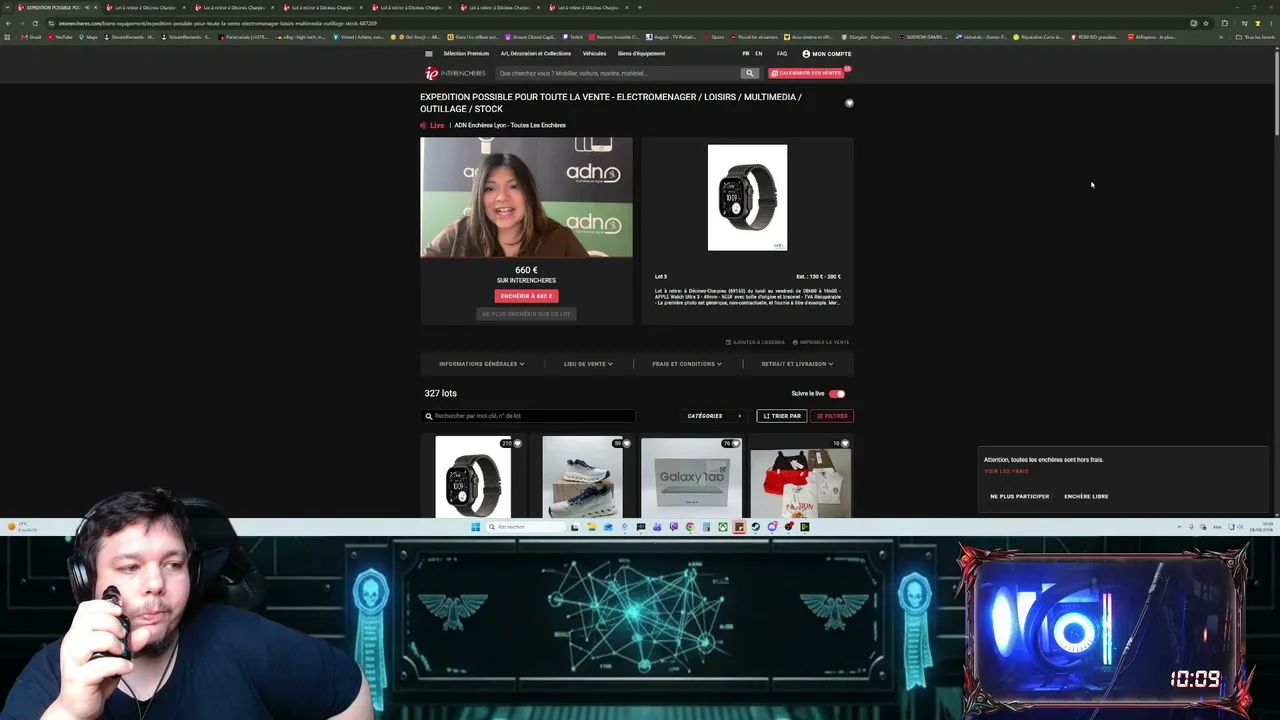The width and height of the screenshot is (1280, 720).
Task: Open the Galaxy Tab lot thumbnail
Action: point(691,477)
